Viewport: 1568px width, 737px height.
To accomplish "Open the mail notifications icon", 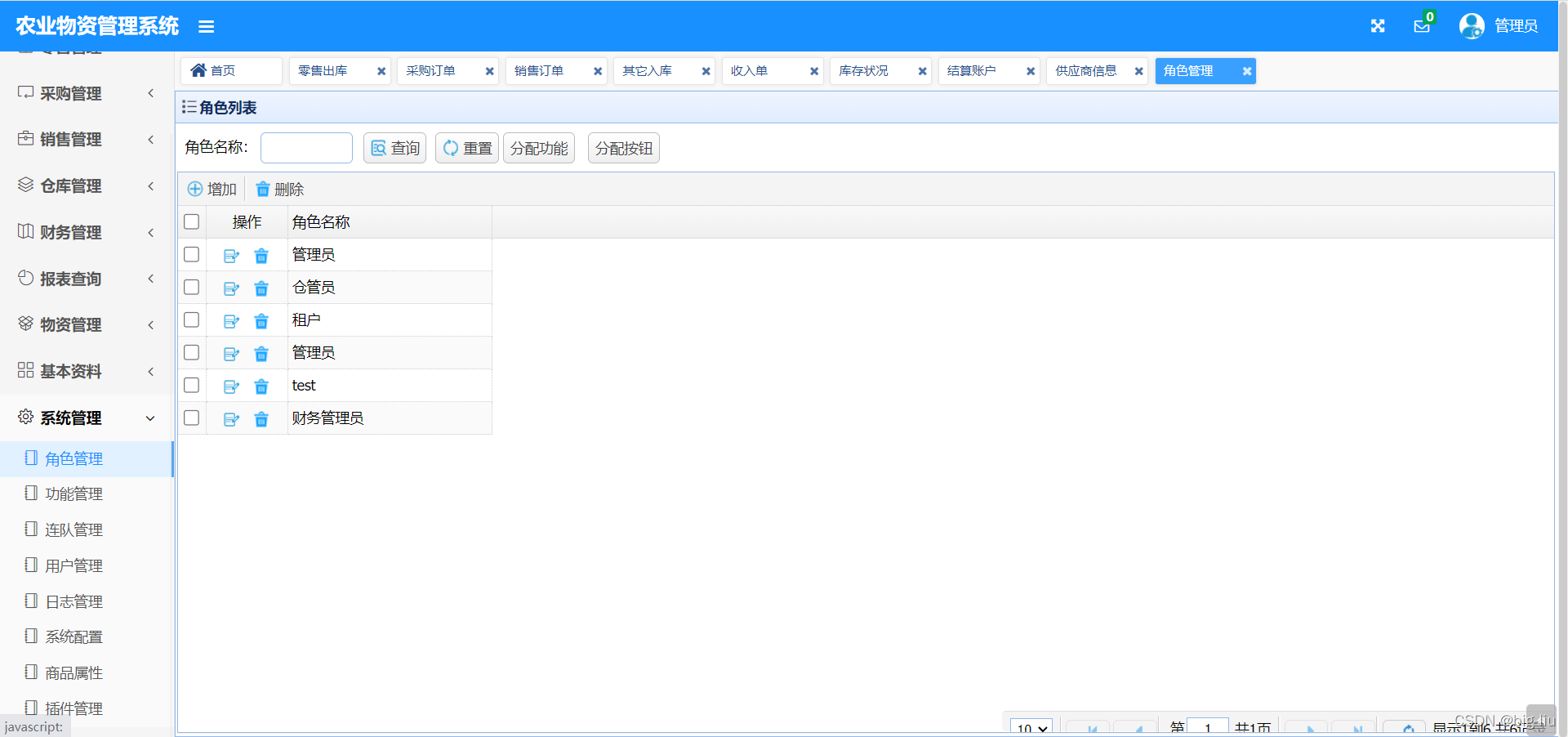I will point(1422,26).
